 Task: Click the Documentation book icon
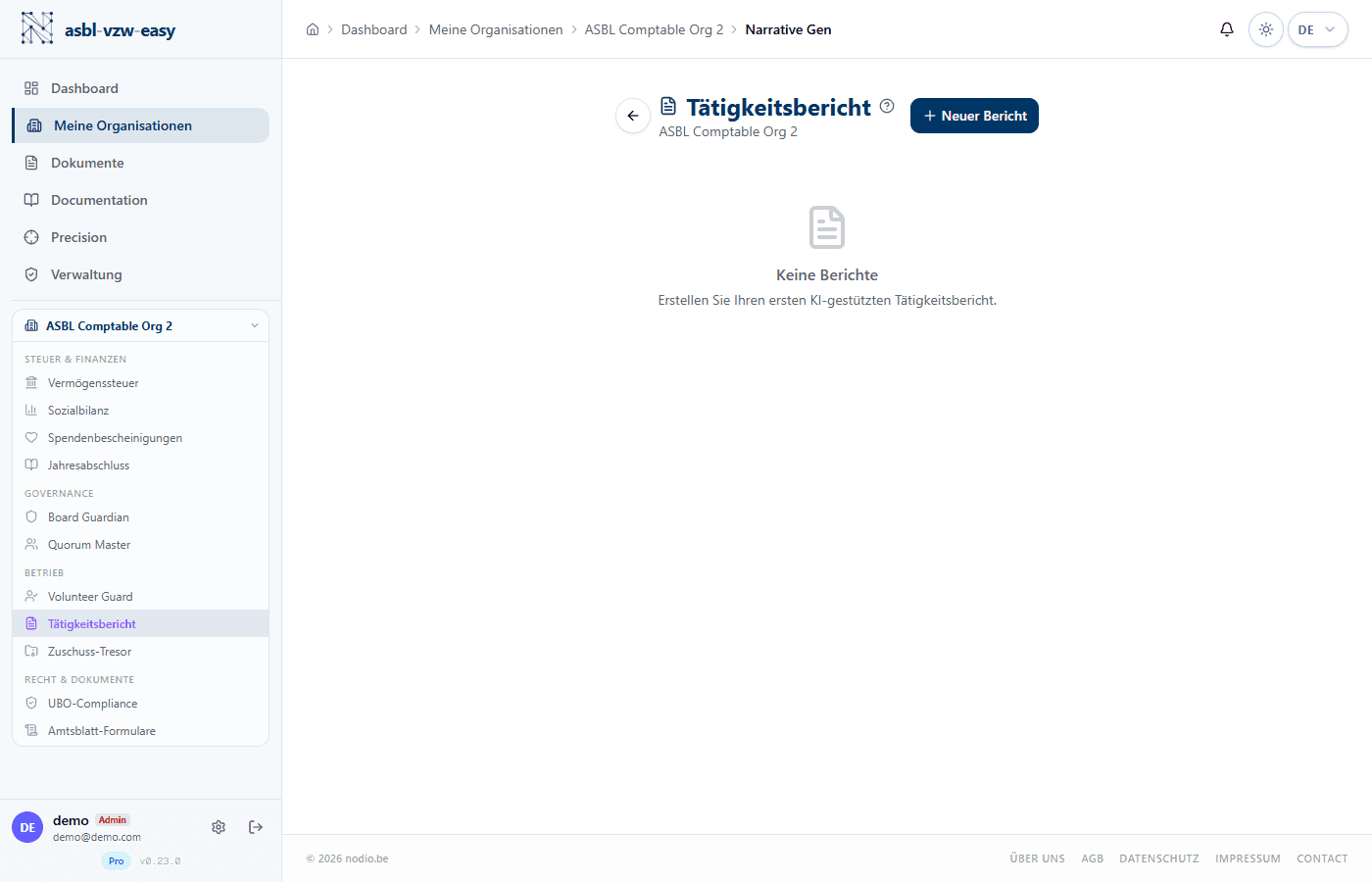(x=31, y=200)
